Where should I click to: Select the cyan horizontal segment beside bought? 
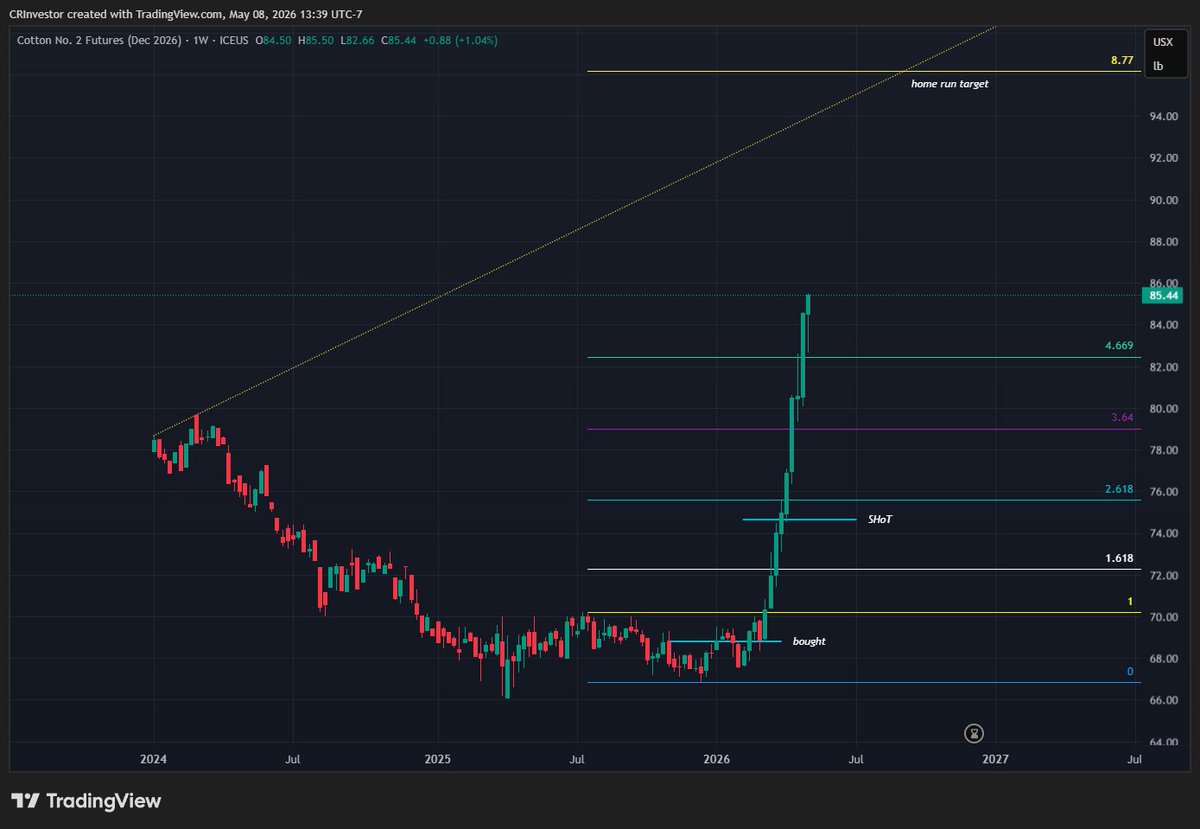click(x=725, y=641)
